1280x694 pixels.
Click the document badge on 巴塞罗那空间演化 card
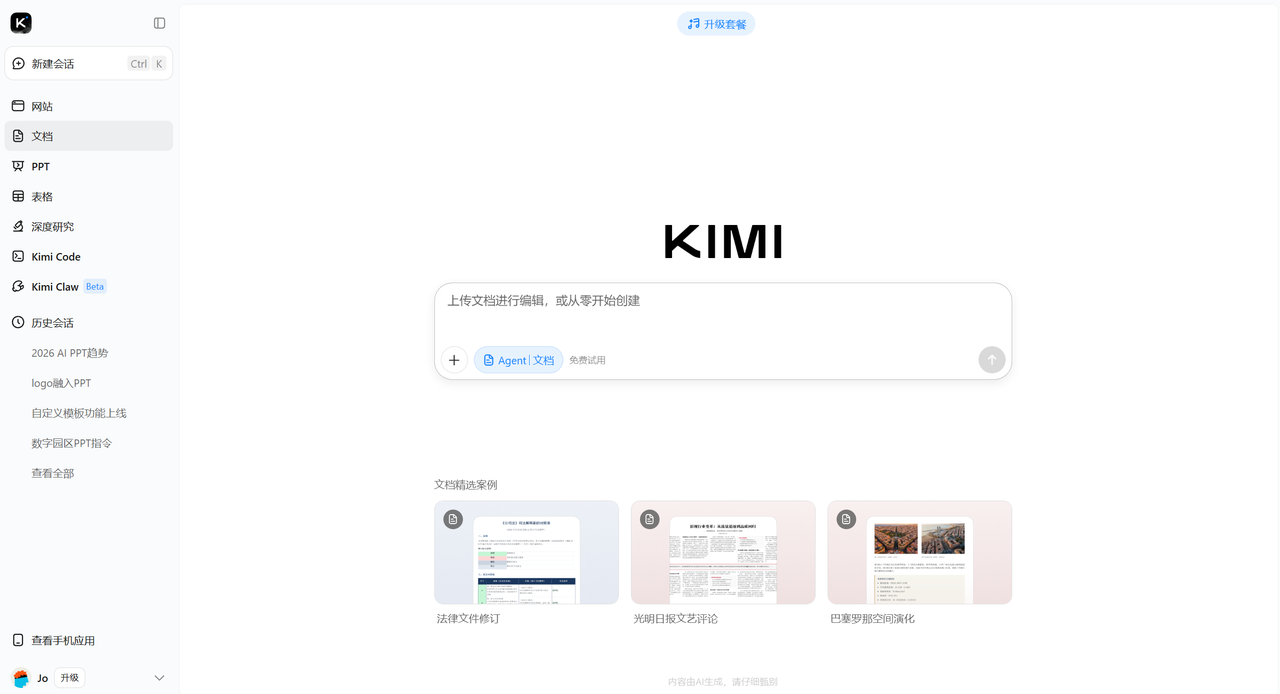[x=847, y=519]
